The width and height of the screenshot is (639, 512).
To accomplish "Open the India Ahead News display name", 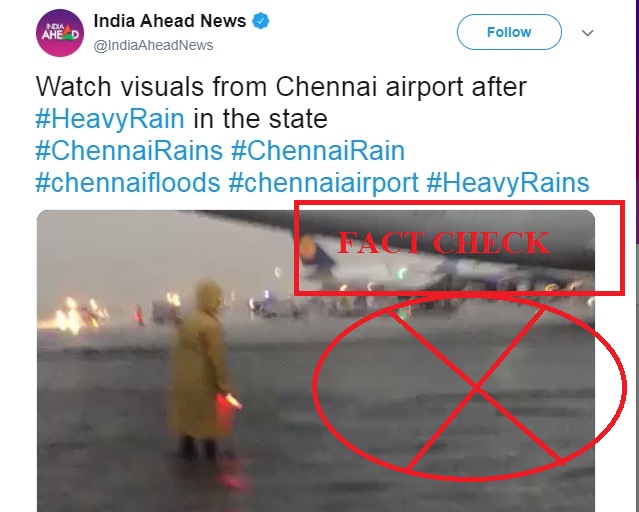I will coord(170,21).
